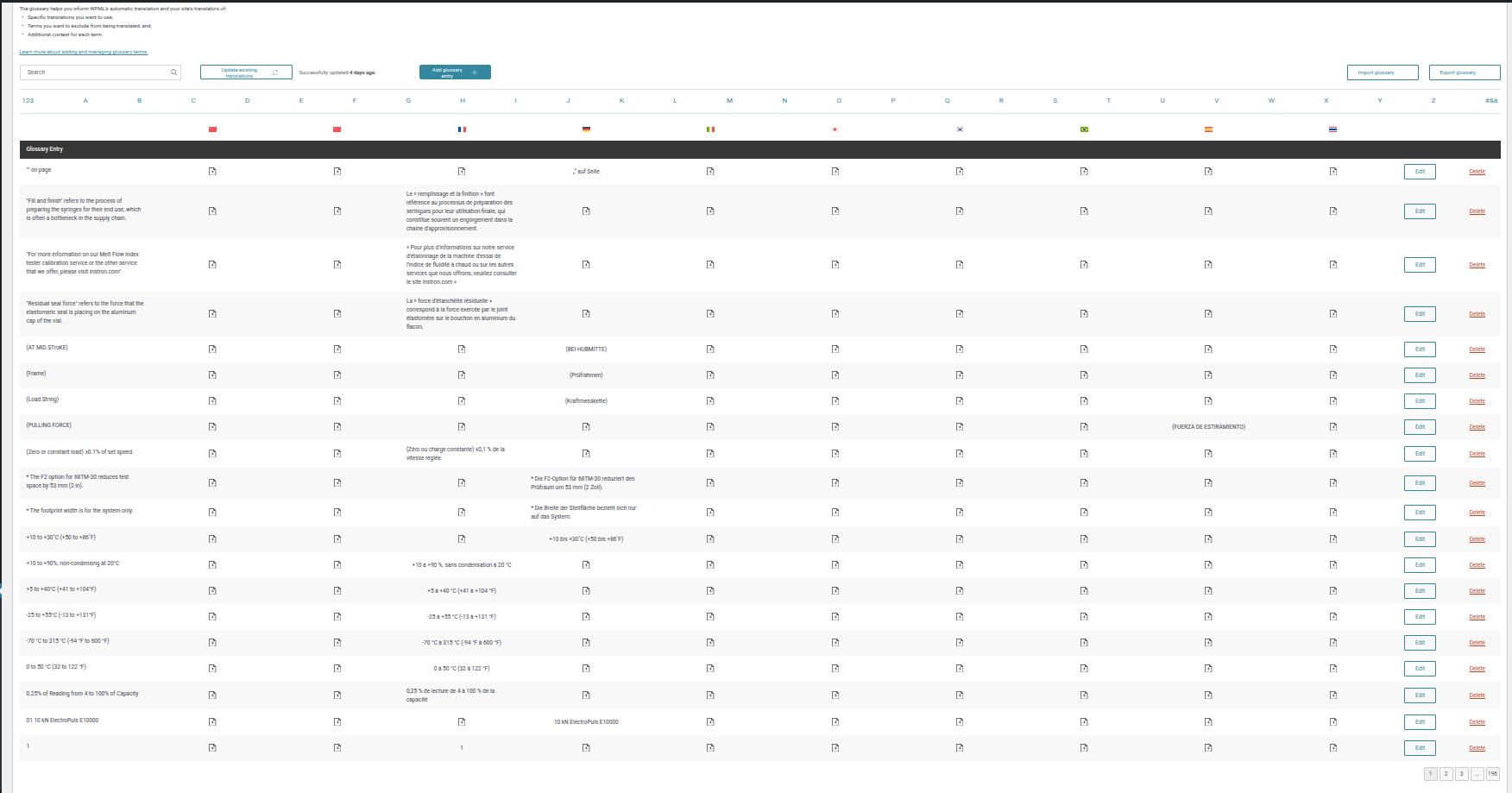1512x793 pixels.
Task: Filter glossary by '#&a' symbols tab
Action: 1491,101
